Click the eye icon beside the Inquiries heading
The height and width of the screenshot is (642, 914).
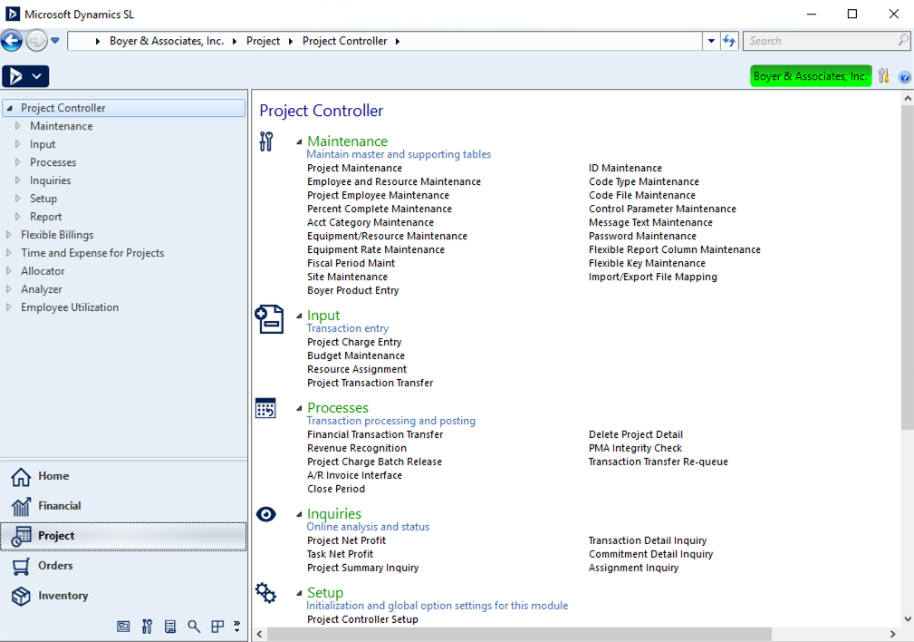point(266,514)
